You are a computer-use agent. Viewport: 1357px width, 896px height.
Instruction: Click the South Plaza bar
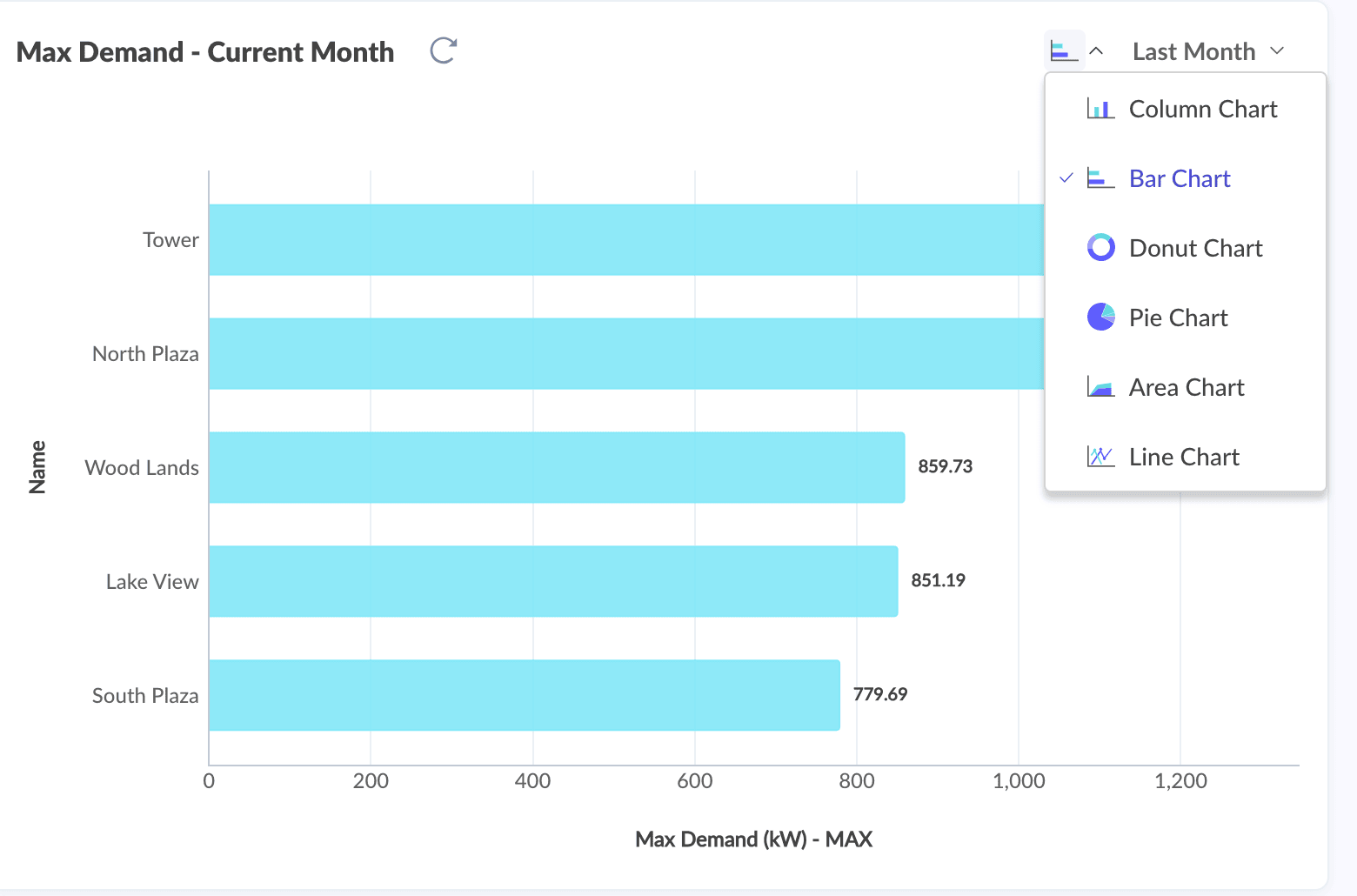coord(524,695)
